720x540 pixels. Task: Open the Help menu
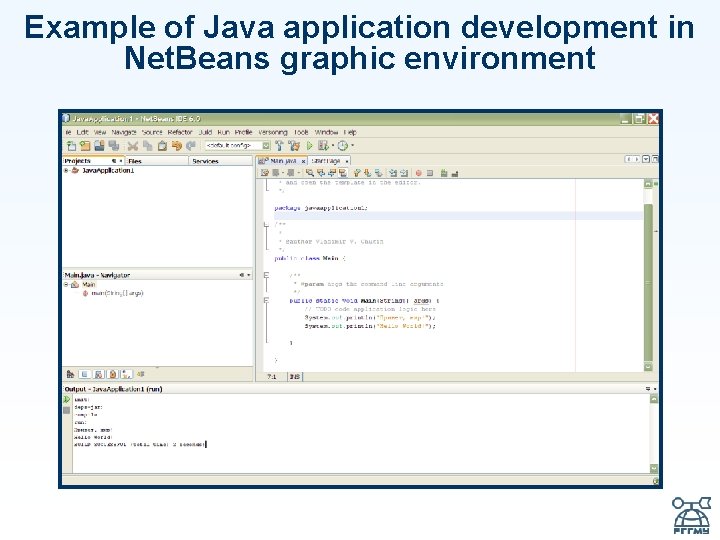coord(350,132)
